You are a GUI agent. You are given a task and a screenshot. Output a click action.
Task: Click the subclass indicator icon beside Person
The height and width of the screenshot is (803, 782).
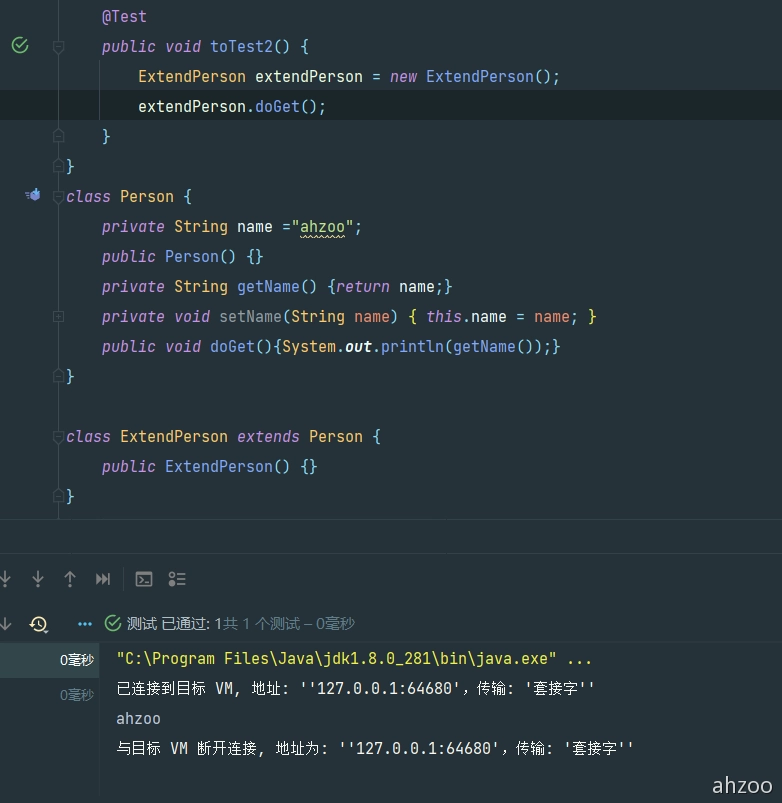[x=33, y=195]
